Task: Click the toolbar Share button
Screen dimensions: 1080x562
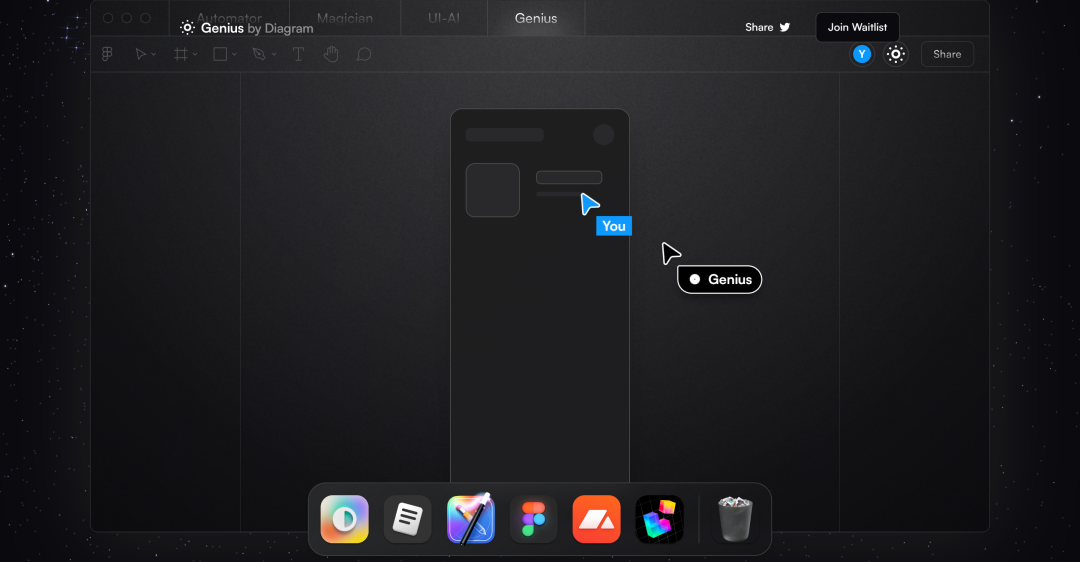Action: tap(947, 54)
